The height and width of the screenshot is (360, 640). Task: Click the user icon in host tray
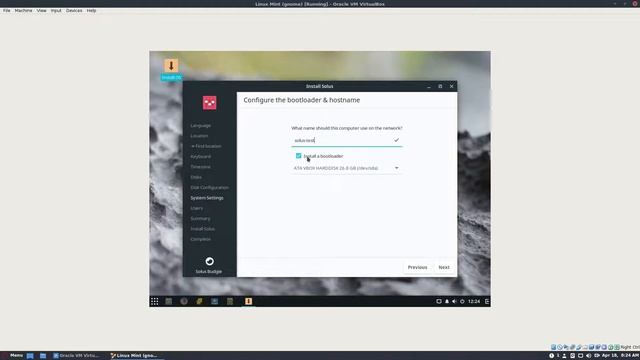tap(564, 356)
